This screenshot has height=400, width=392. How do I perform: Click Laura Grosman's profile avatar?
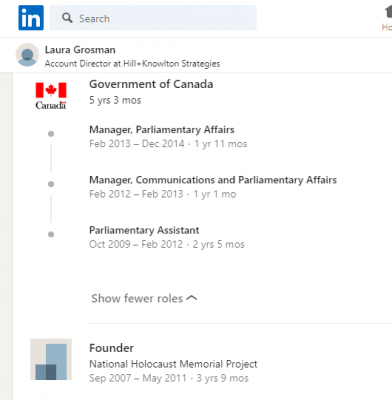pos(27,55)
